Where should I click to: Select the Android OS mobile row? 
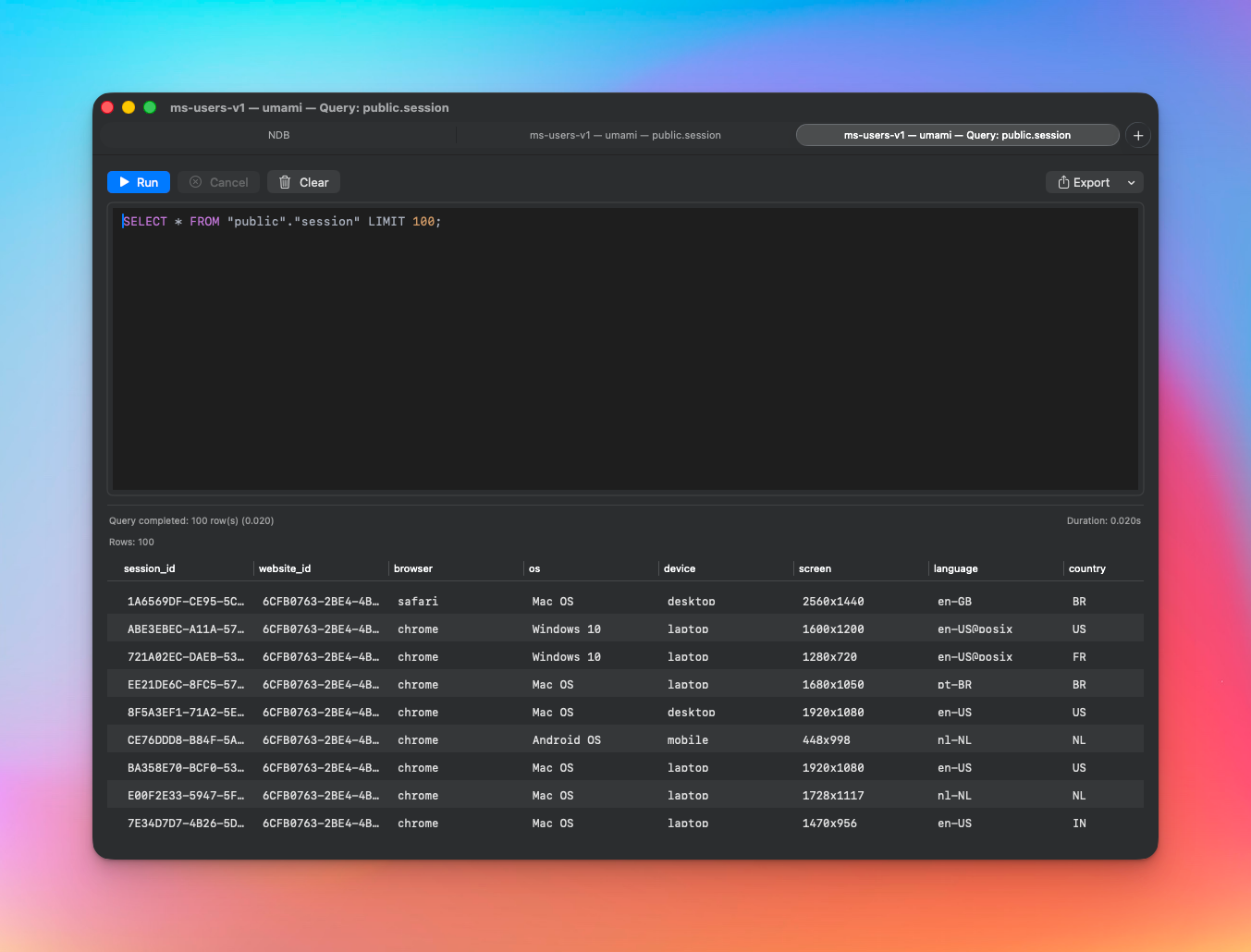point(566,740)
